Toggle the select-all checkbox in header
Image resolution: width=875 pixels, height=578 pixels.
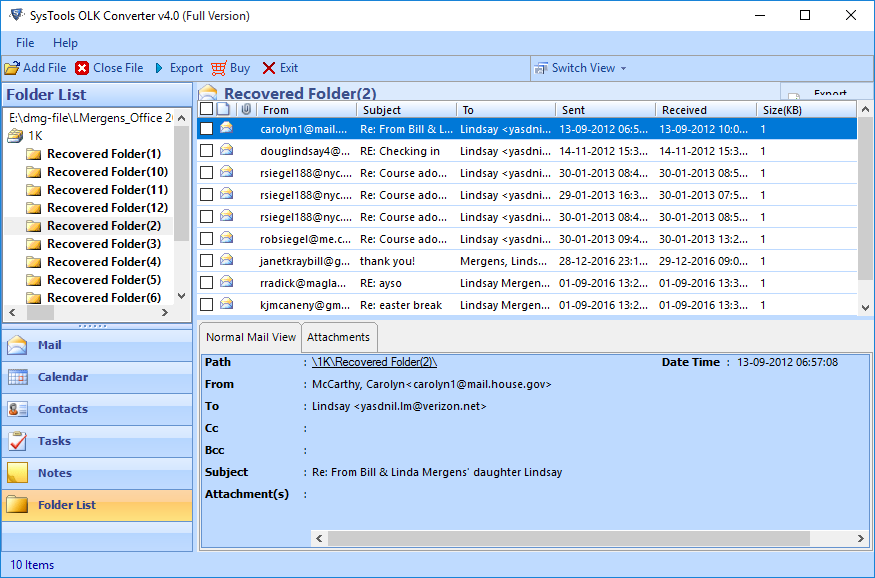pyautogui.click(x=206, y=109)
